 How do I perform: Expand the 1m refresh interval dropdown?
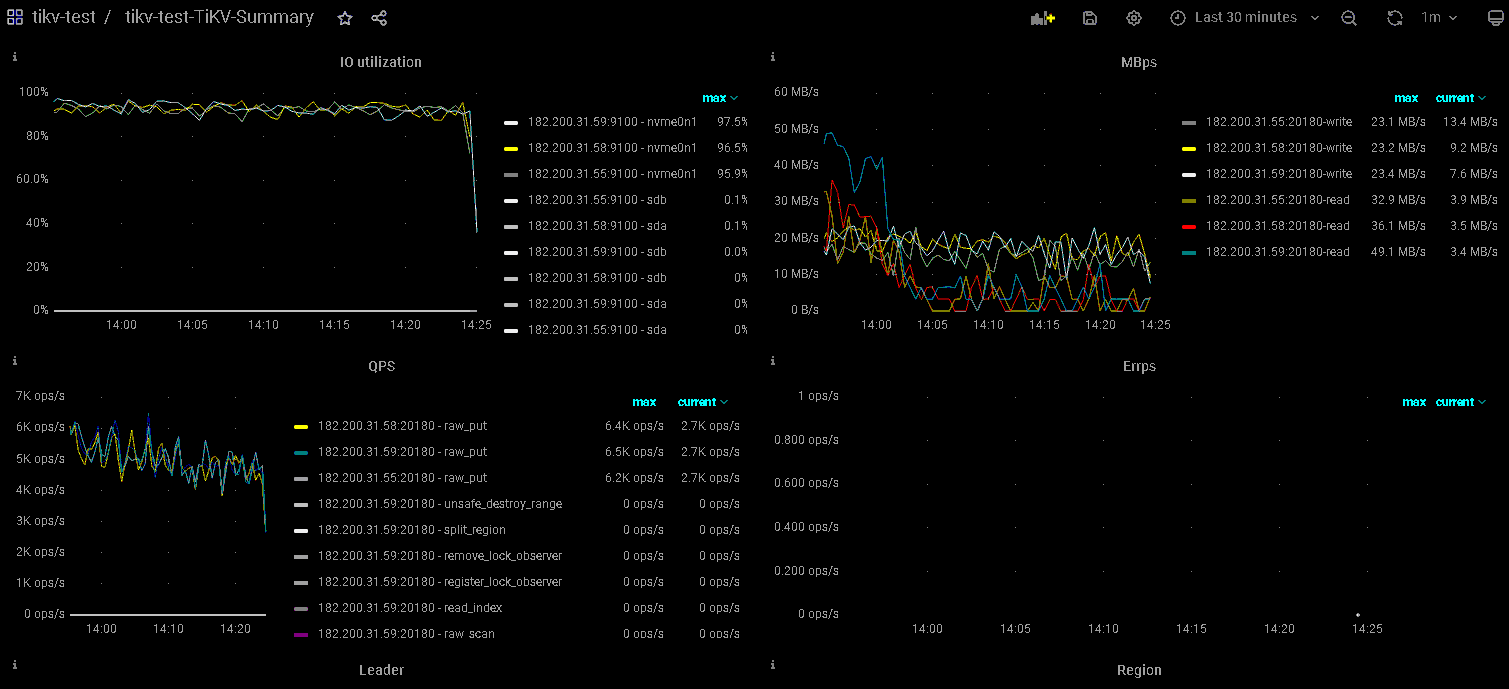click(x=1440, y=18)
